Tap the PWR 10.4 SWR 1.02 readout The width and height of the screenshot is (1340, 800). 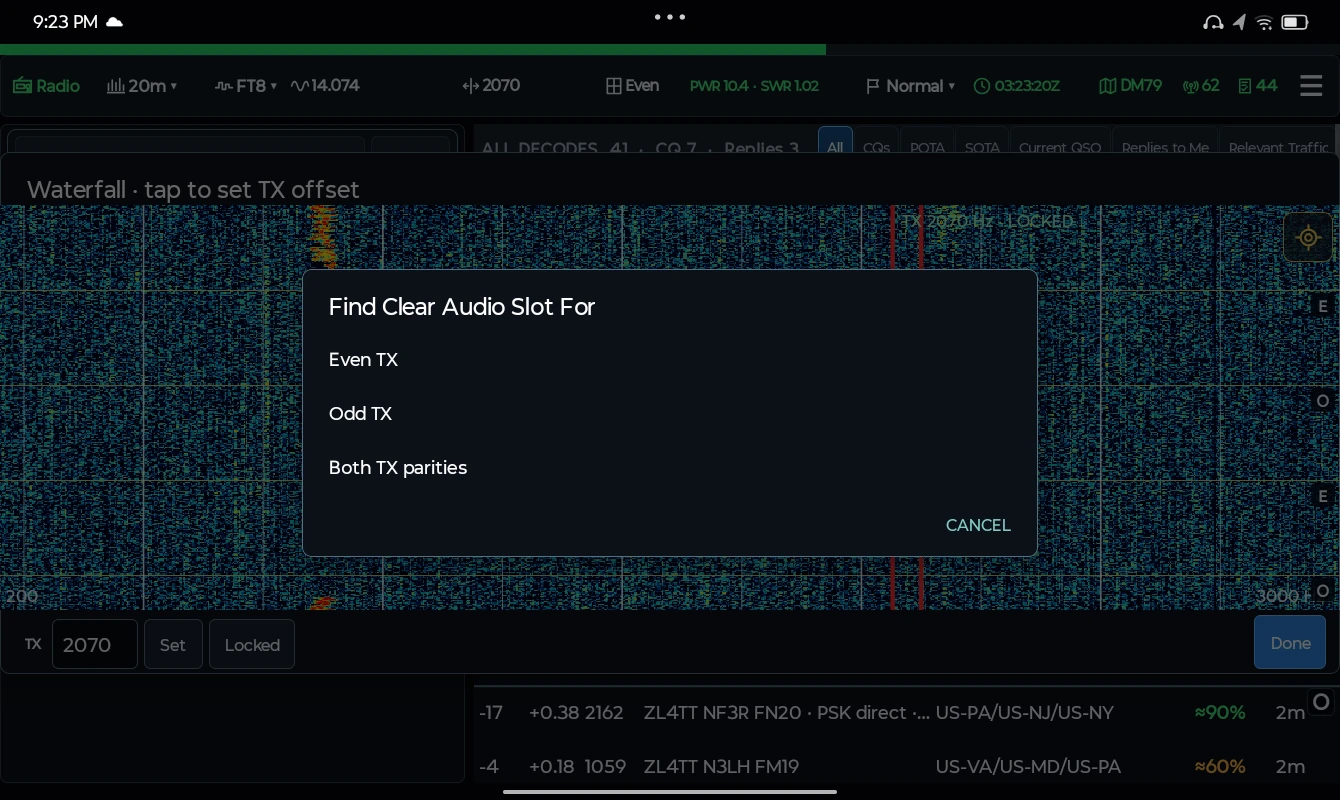point(754,86)
